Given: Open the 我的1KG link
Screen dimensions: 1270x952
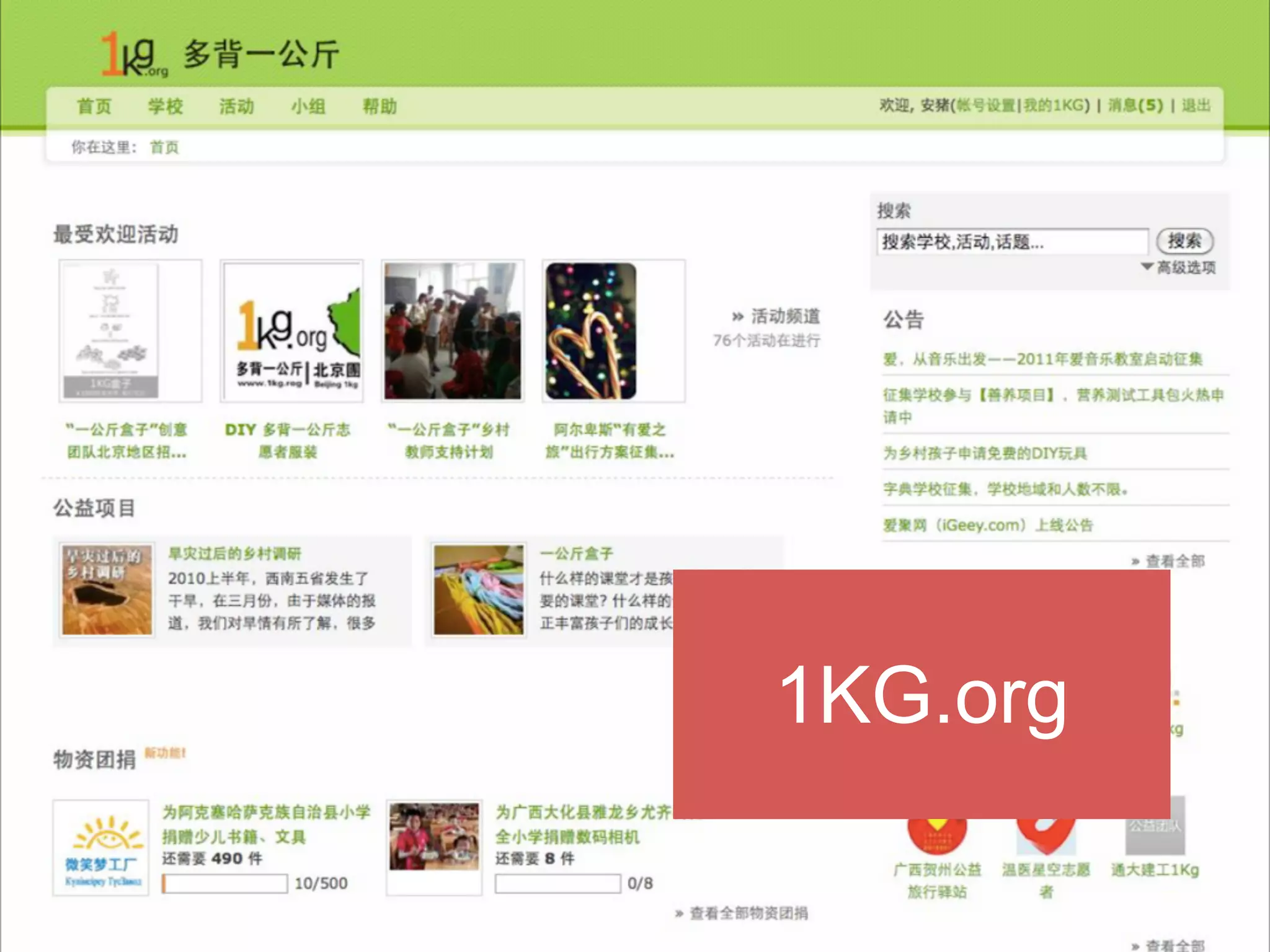Looking at the screenshot, I should click(1052, 105).
